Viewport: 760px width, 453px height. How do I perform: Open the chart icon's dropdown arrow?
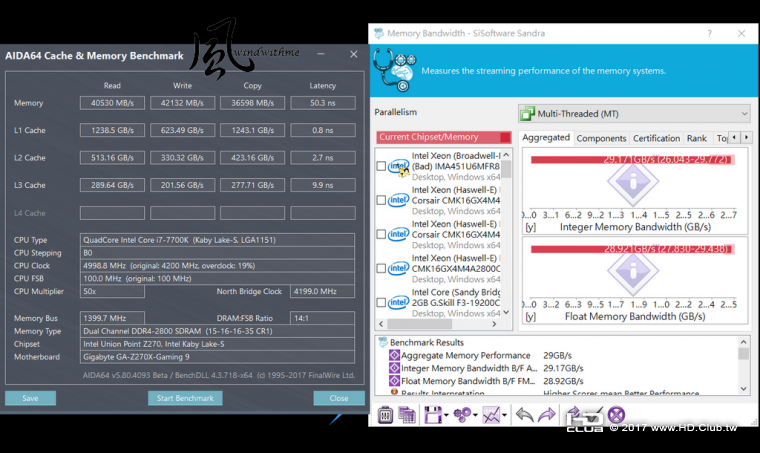505,415
